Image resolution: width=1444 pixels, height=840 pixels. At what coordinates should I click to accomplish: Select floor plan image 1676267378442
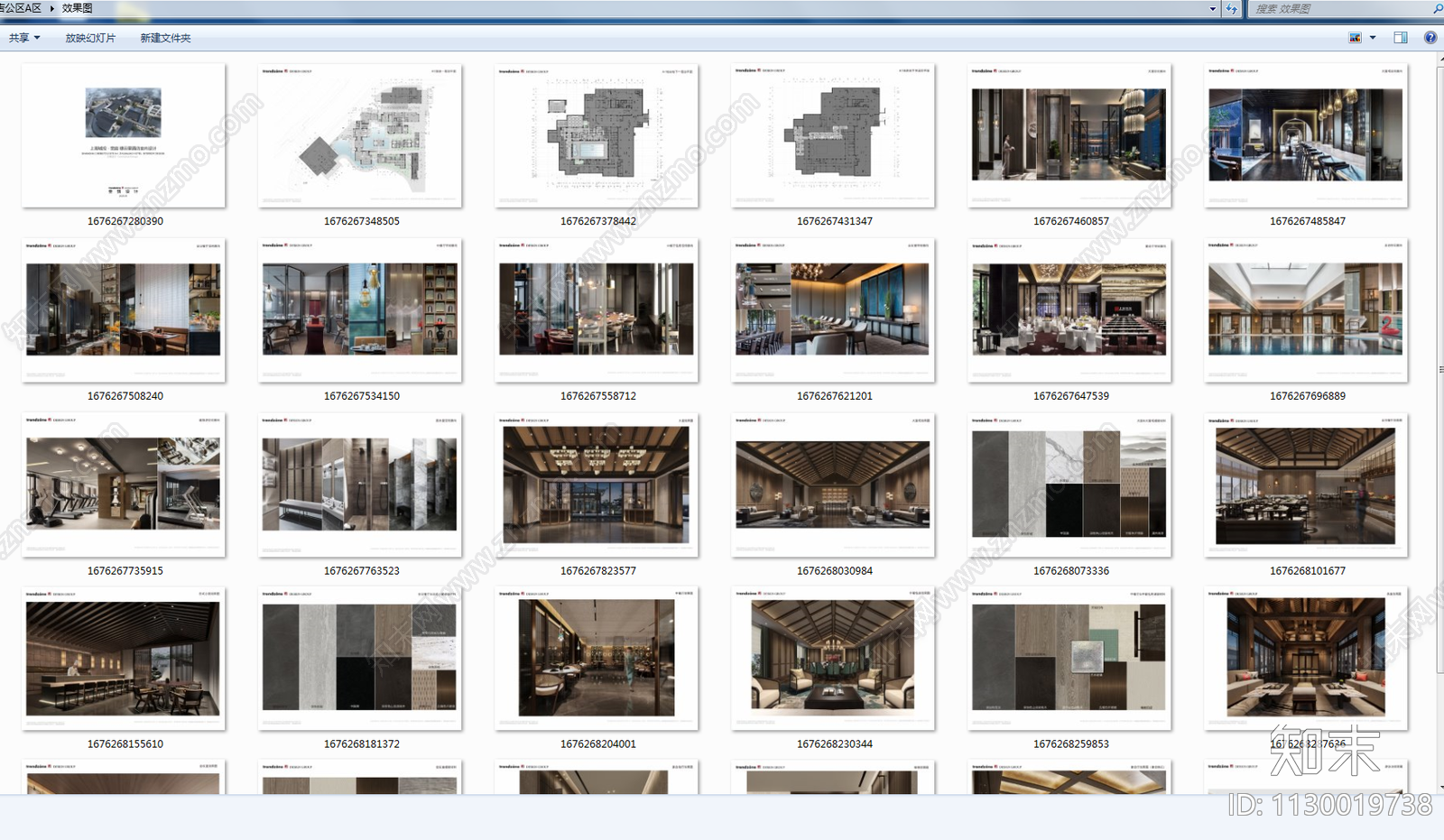tap(597, 135)
